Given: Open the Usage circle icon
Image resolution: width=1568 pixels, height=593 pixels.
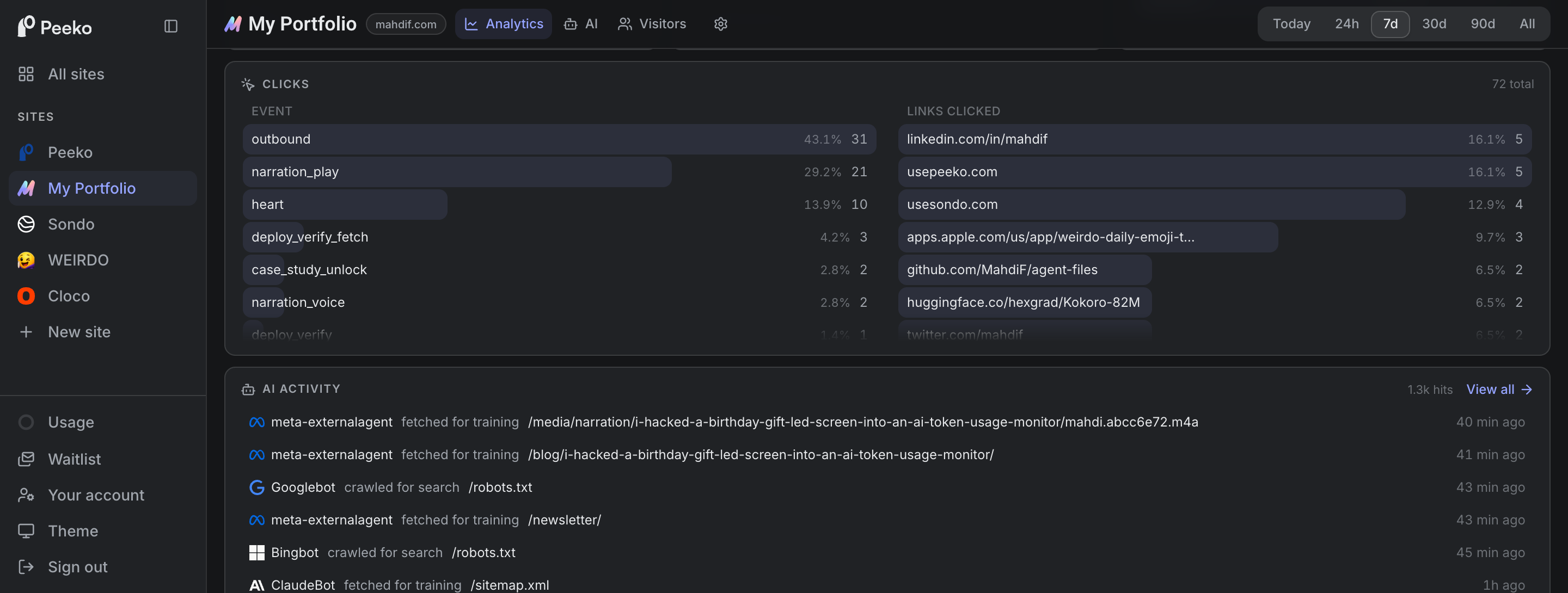Looking at the screenshot, I should coord(26,422).
